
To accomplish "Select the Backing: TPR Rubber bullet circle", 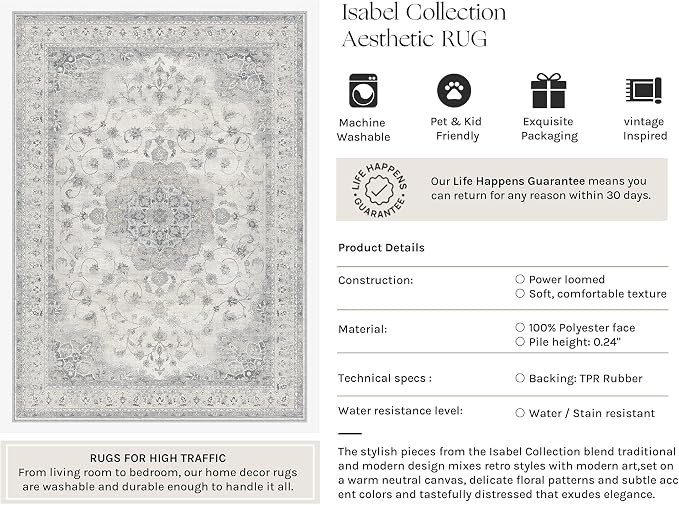I will tap(520, 378).
